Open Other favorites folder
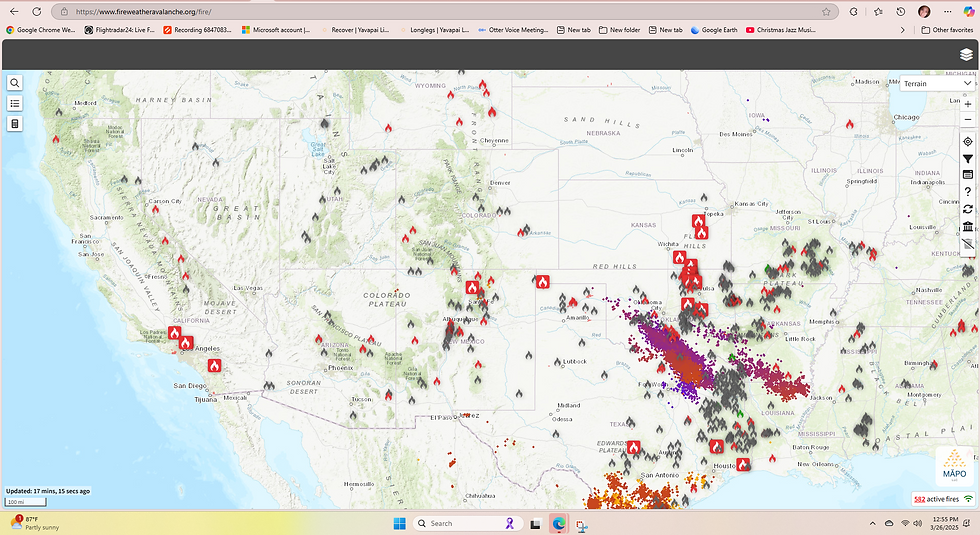Screen dimensions: 980x535 (x=947, y=29)
